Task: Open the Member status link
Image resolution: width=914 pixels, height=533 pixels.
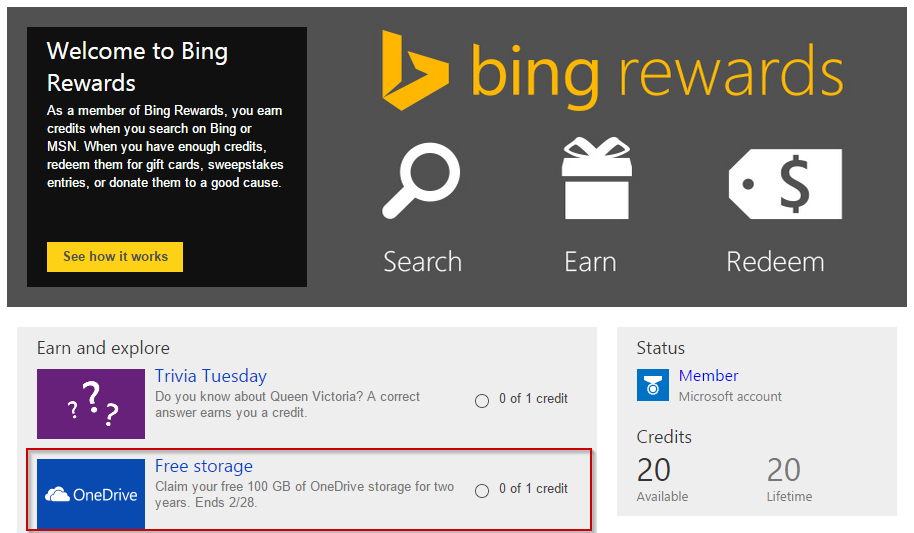Action: click(x=708, y=376)
